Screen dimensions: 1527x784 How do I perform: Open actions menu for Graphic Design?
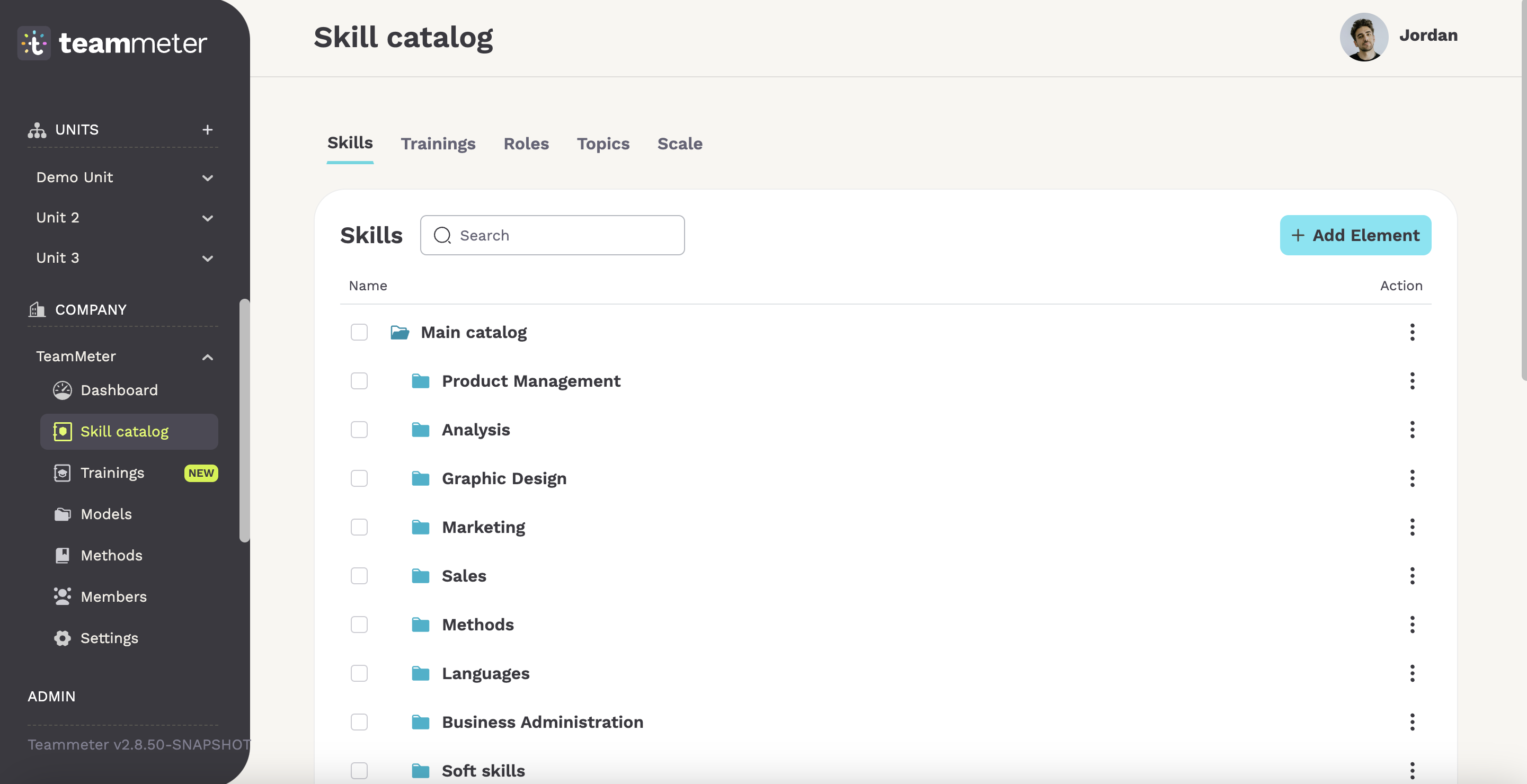click(1412, 478)
